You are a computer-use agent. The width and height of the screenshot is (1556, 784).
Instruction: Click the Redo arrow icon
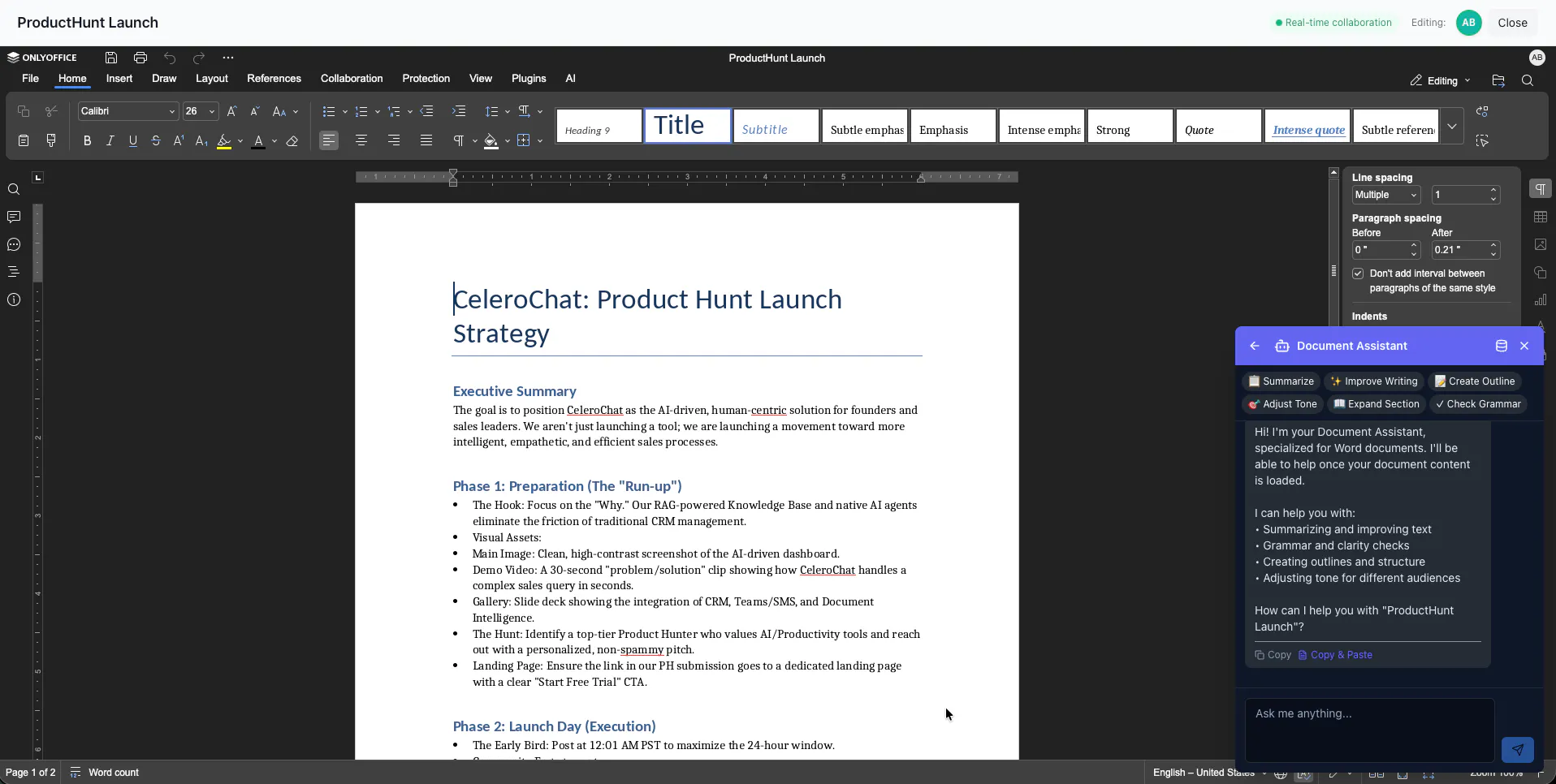tap(199, 58)
